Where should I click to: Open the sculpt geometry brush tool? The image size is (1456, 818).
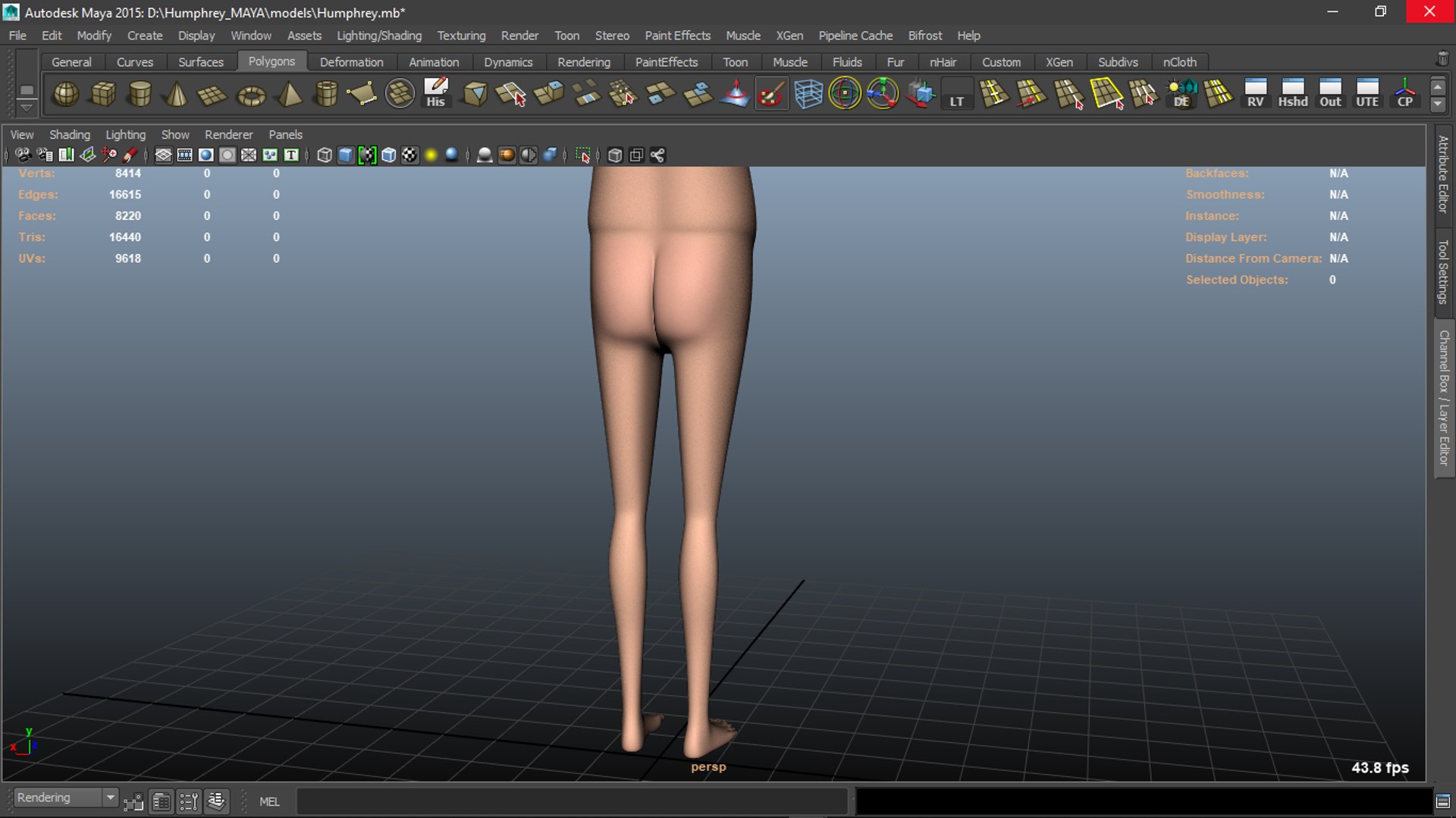tap(771, 94)
